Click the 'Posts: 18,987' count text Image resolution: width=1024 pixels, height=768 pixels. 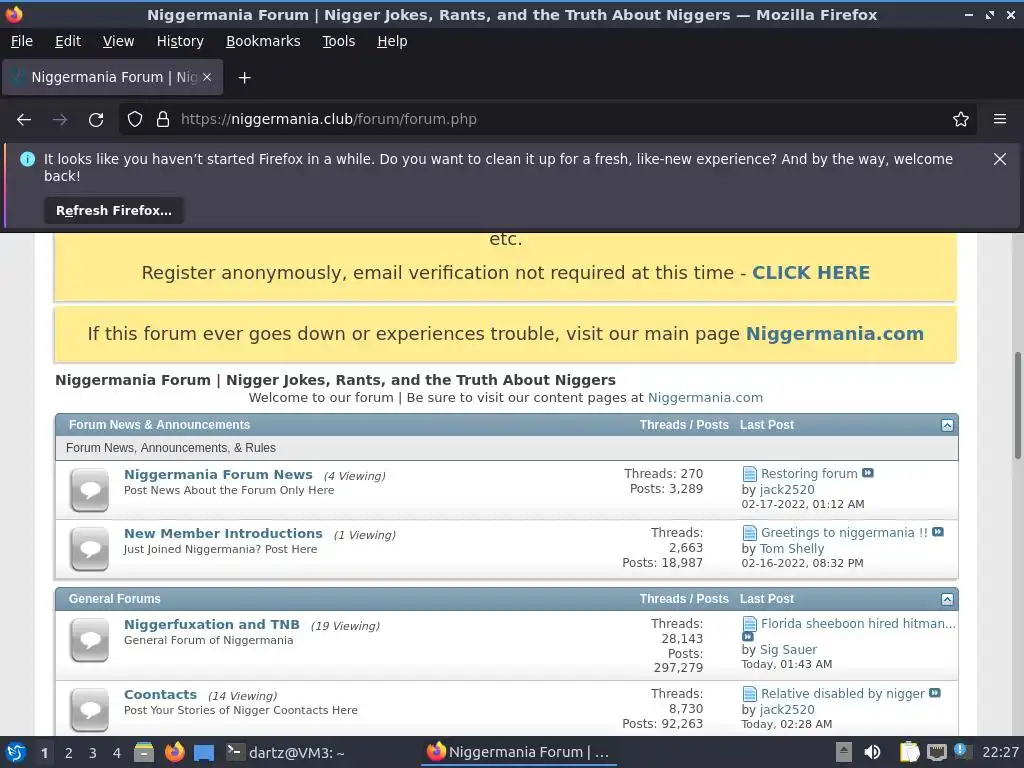662,563
